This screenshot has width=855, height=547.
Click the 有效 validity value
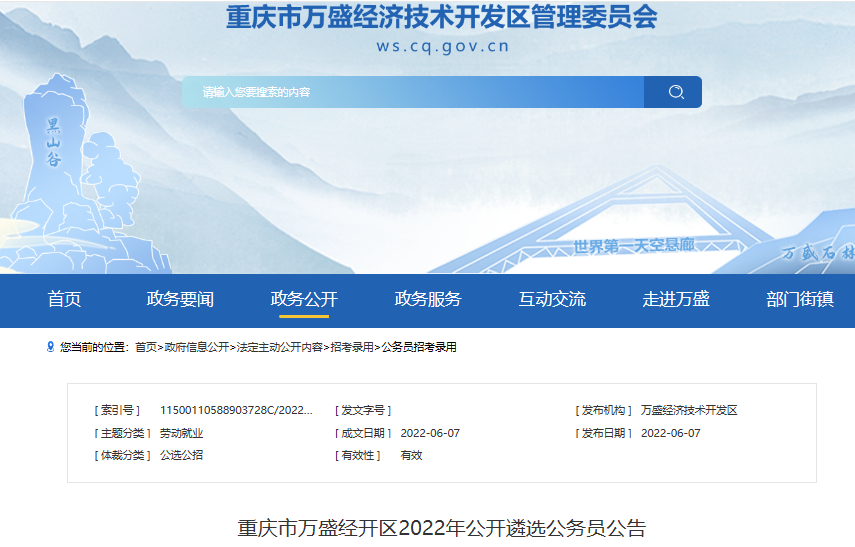pyautogui.click(x=412, y=455)
